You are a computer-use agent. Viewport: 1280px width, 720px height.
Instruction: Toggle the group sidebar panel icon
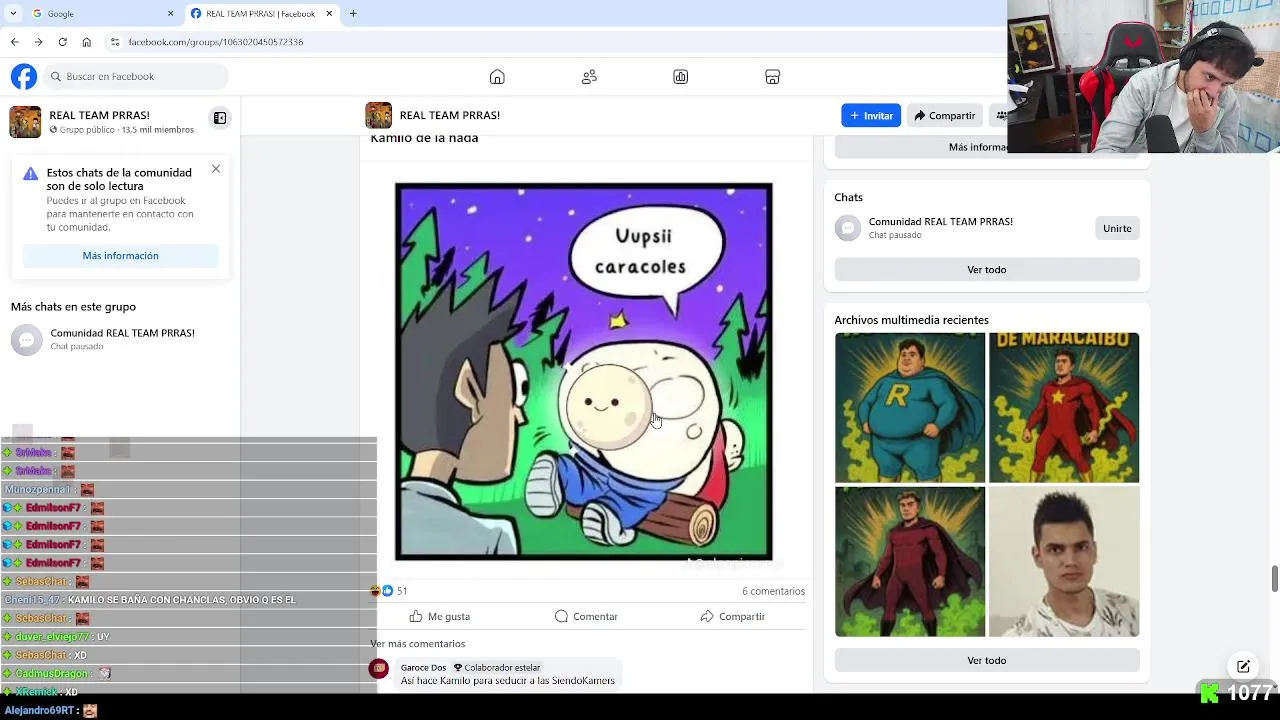click(x=220, y=118)
